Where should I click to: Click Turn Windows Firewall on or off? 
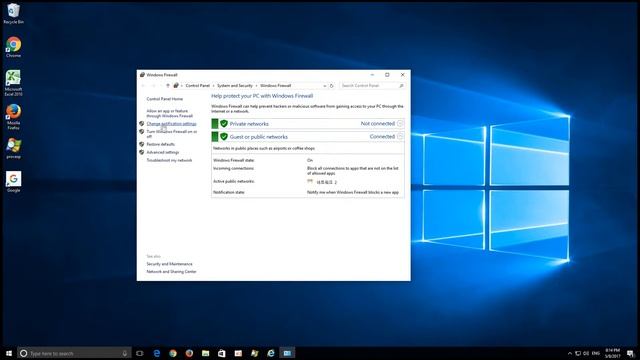(x=171, y=134)
